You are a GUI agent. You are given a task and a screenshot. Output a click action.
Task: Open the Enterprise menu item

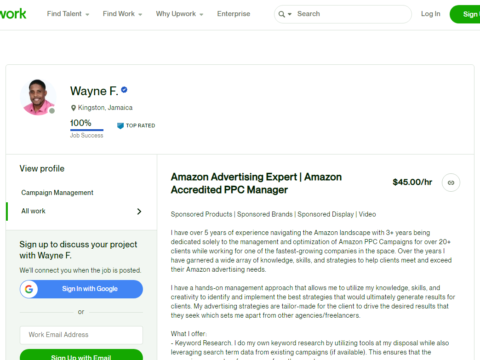tap(234, 14)
